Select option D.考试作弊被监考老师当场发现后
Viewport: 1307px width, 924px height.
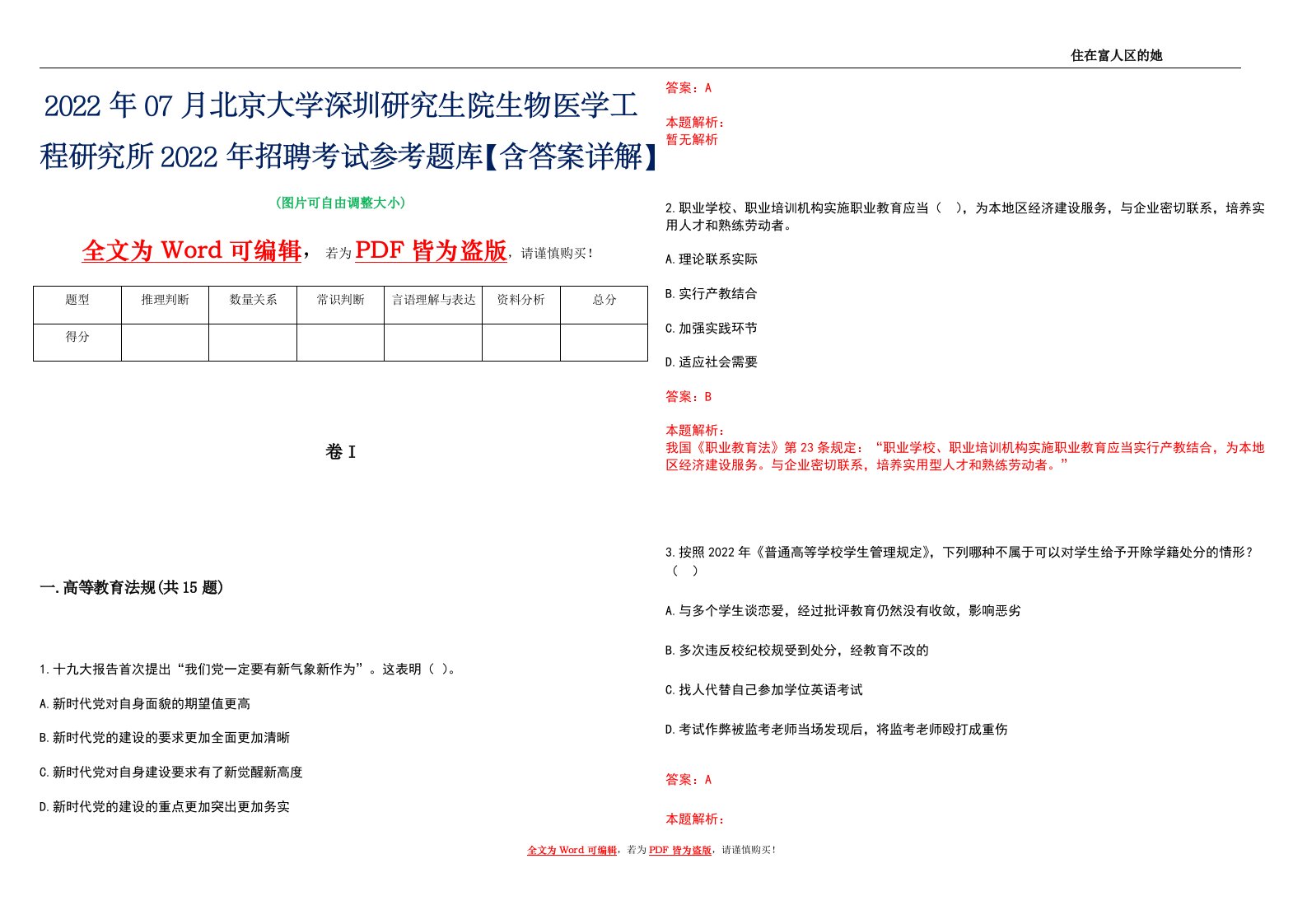[x=837, y=729]
